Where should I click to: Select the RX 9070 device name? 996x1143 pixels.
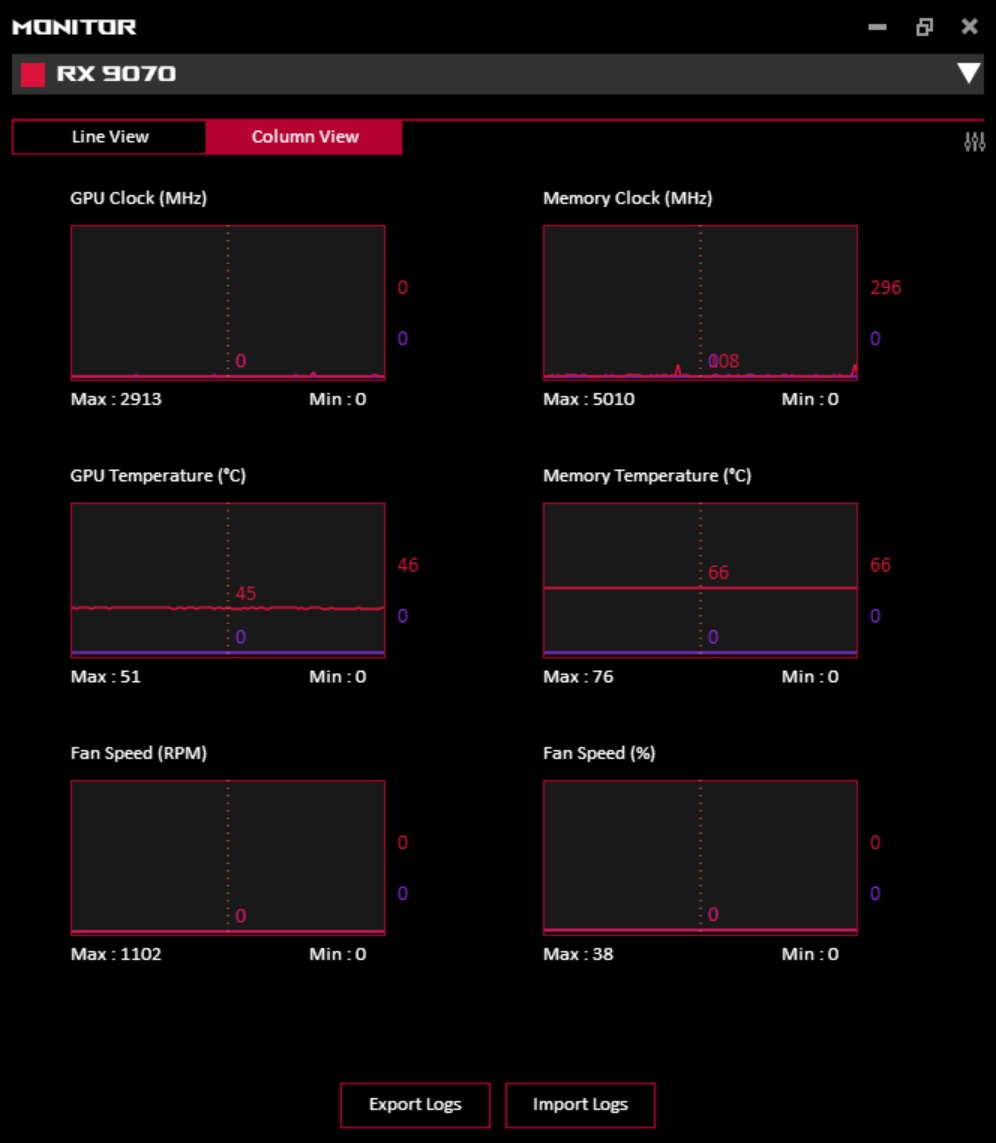coord(116,74)
